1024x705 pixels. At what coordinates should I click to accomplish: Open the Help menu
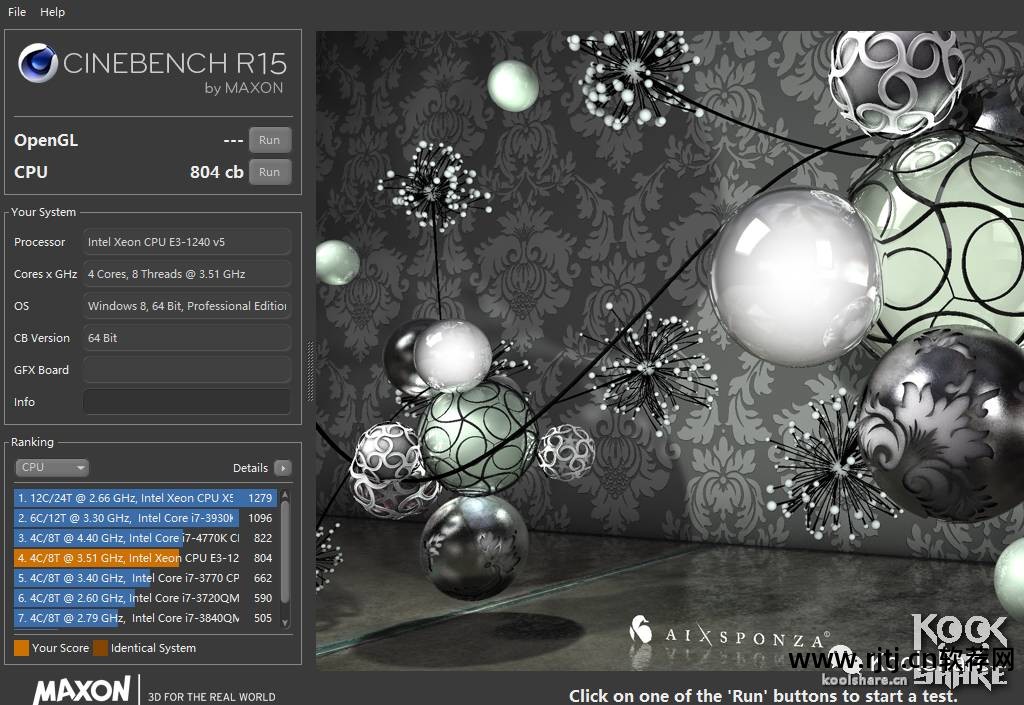tap(52, 12)
